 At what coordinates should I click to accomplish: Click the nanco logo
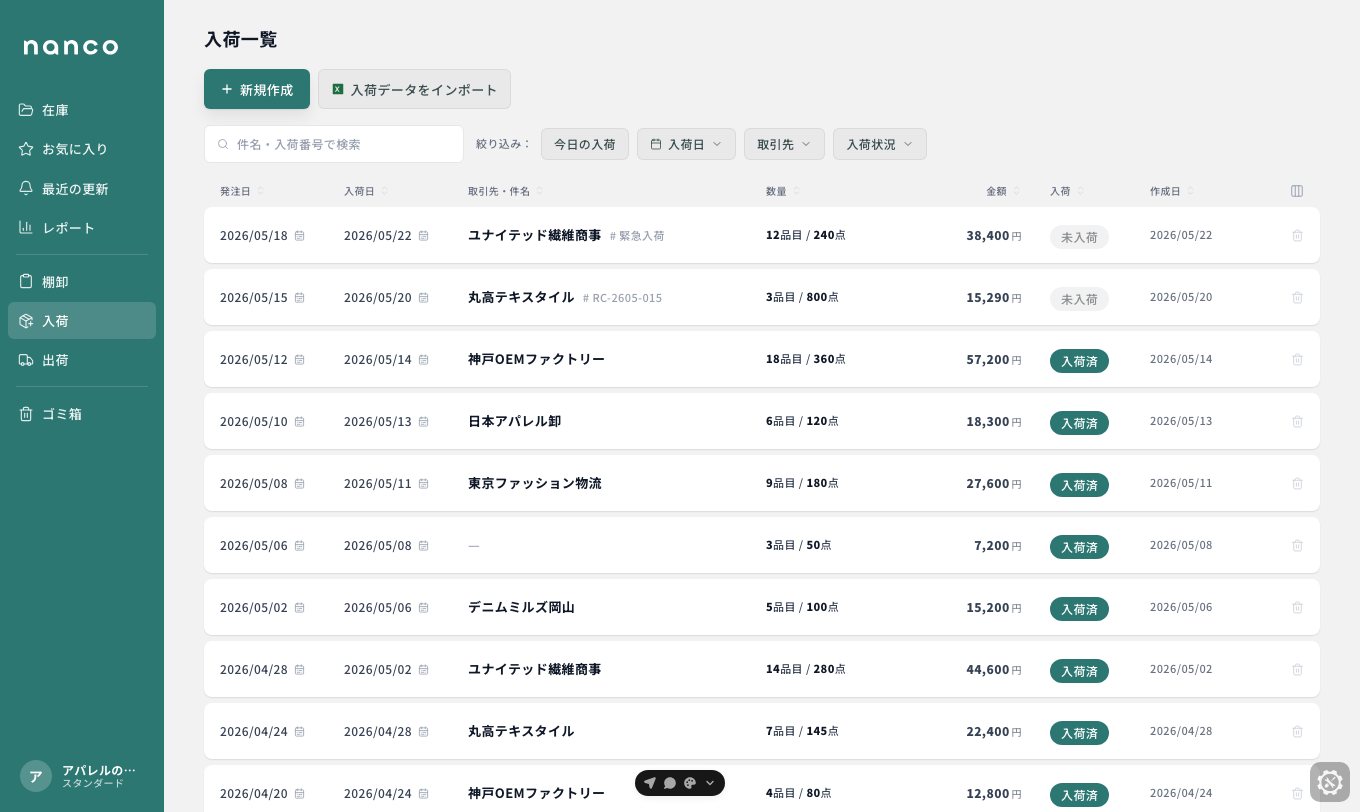(x=71, y=47)
